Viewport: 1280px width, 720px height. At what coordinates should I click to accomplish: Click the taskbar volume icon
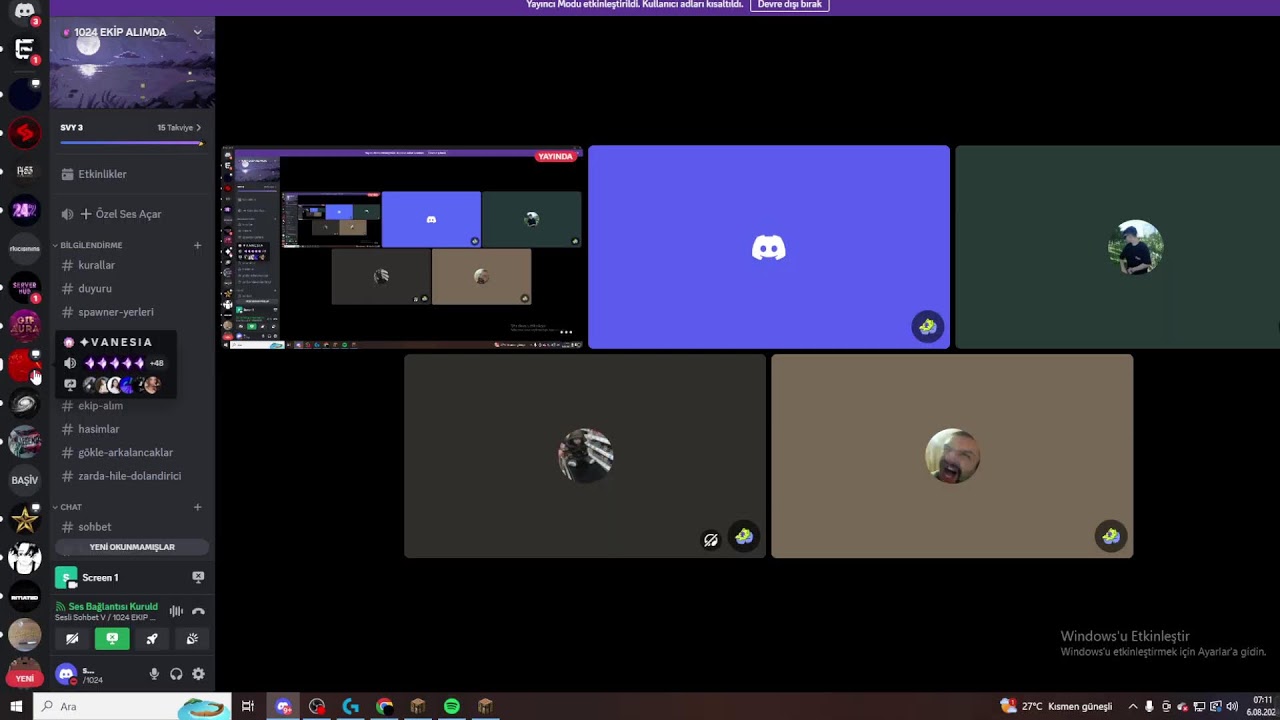(x=1232, y=707)
